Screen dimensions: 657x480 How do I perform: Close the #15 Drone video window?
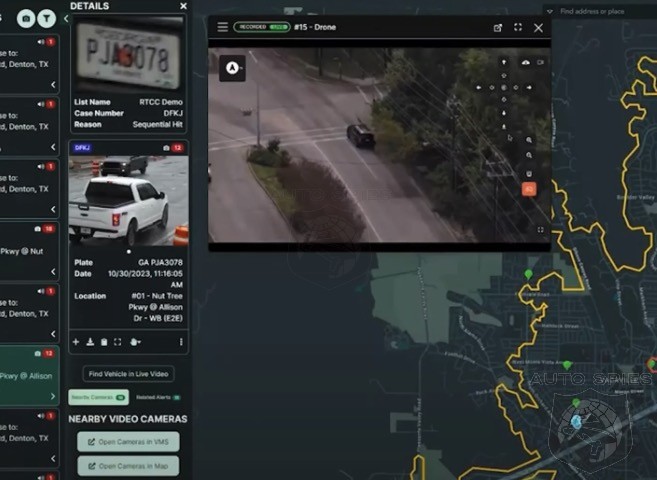(x=538, y=28)
